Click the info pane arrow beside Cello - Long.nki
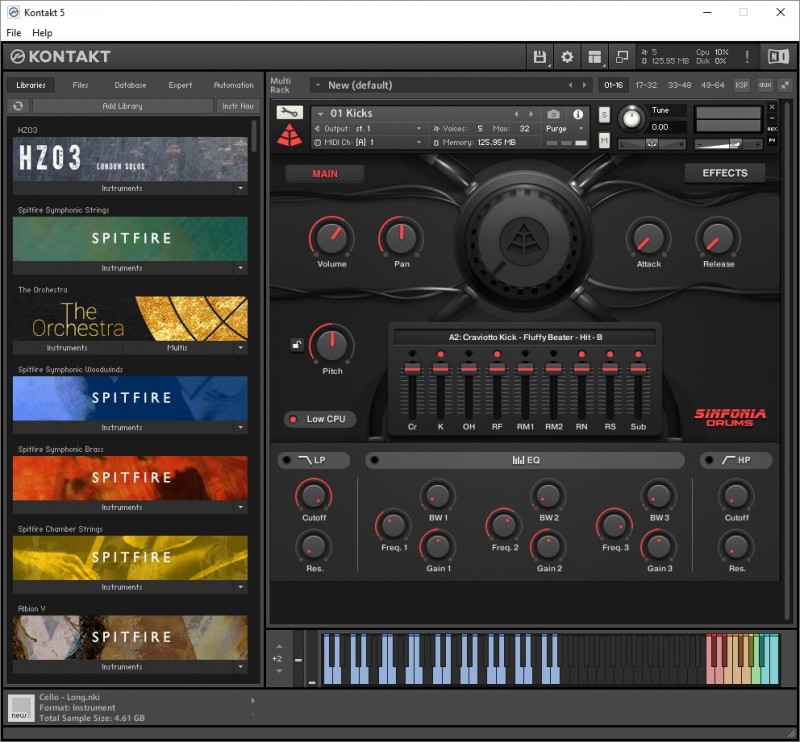 [253, 701]
